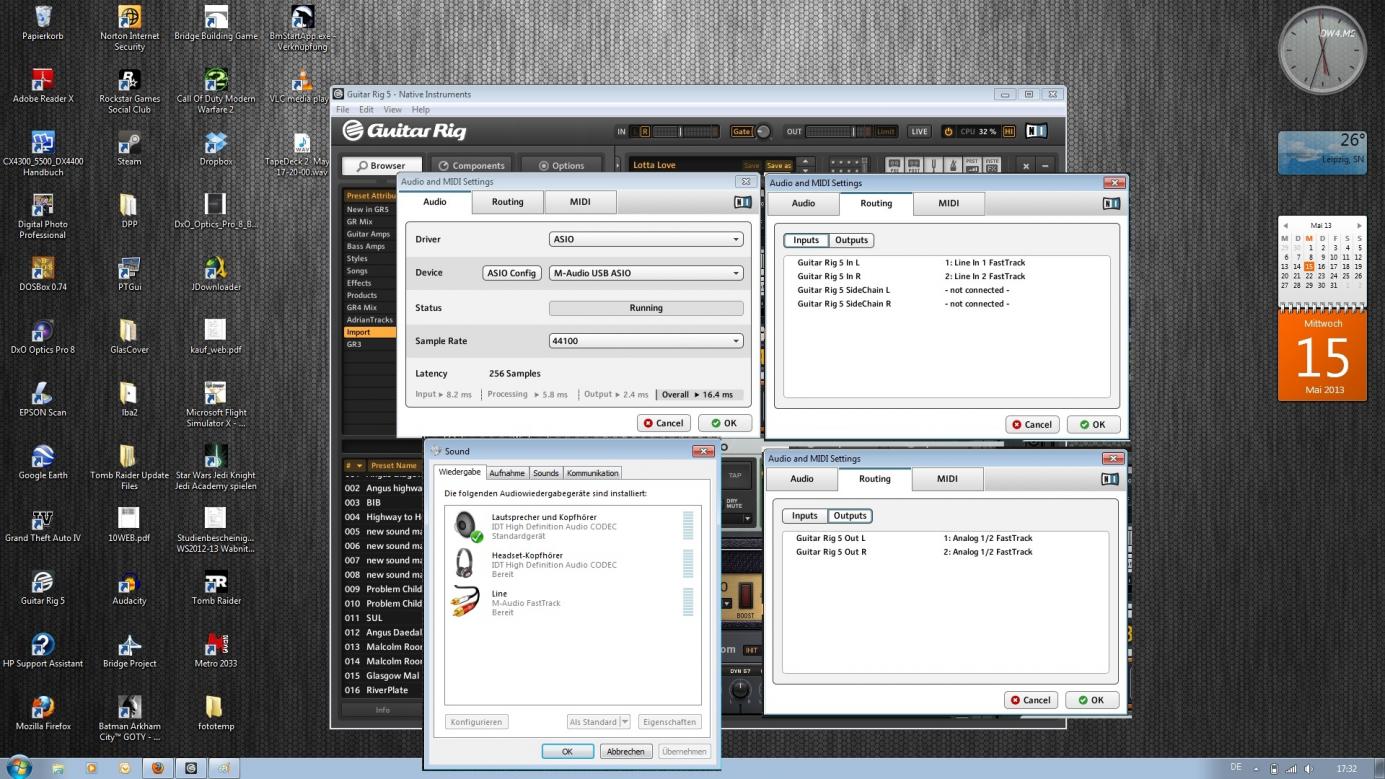Select the Line M-Audio FastTrack device
Screen dimensions: 1385x779
[572, 603]
